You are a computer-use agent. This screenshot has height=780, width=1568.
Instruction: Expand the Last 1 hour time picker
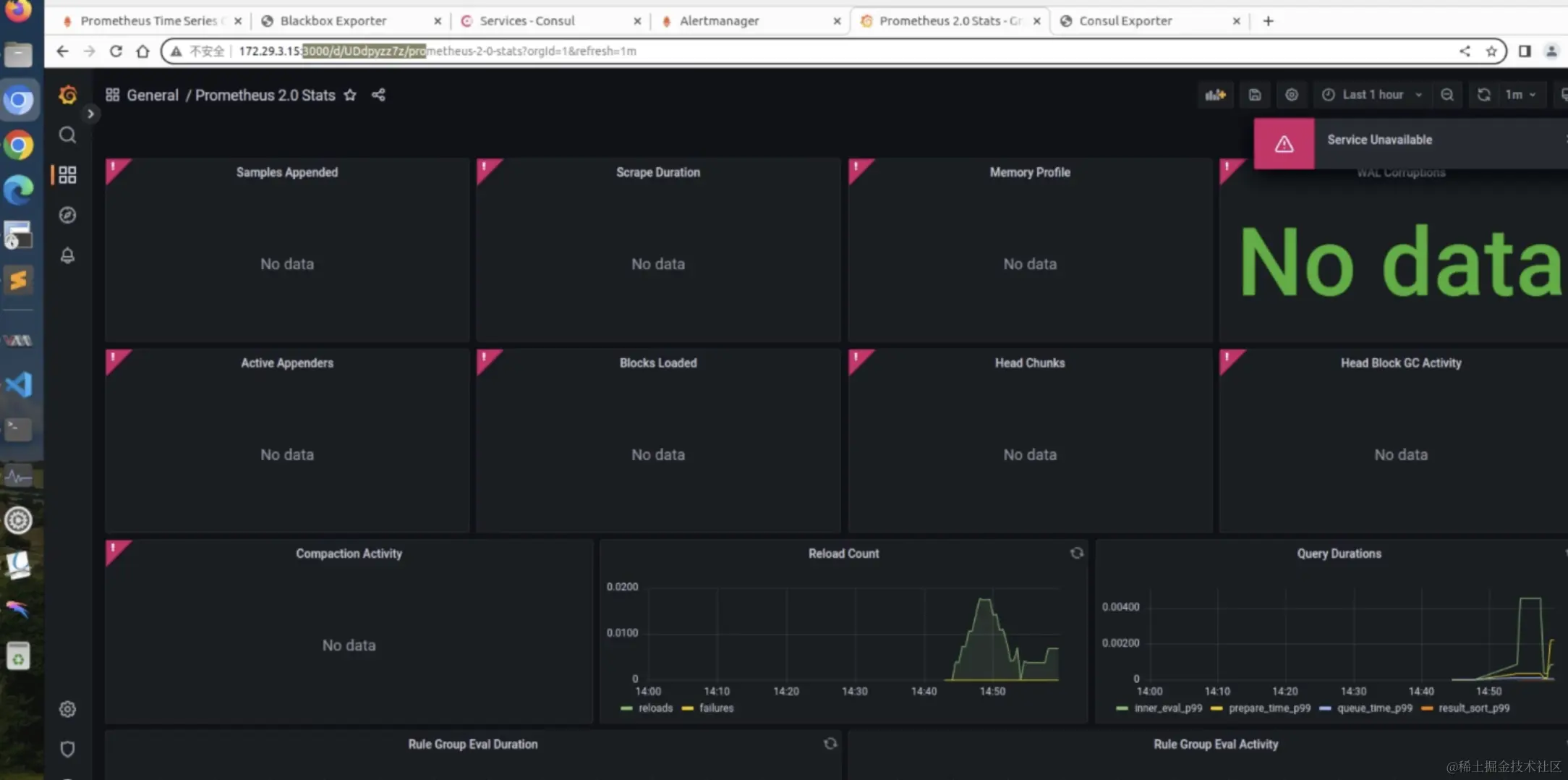[1372, 95]
